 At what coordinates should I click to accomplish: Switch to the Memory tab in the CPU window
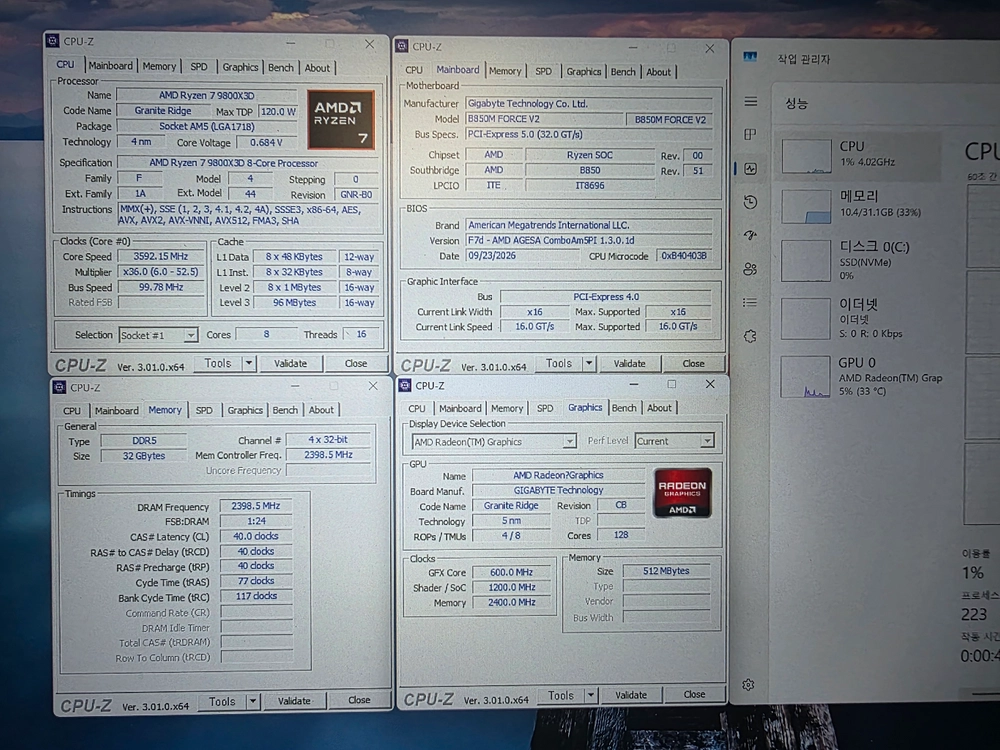click(x=159, y=66)
